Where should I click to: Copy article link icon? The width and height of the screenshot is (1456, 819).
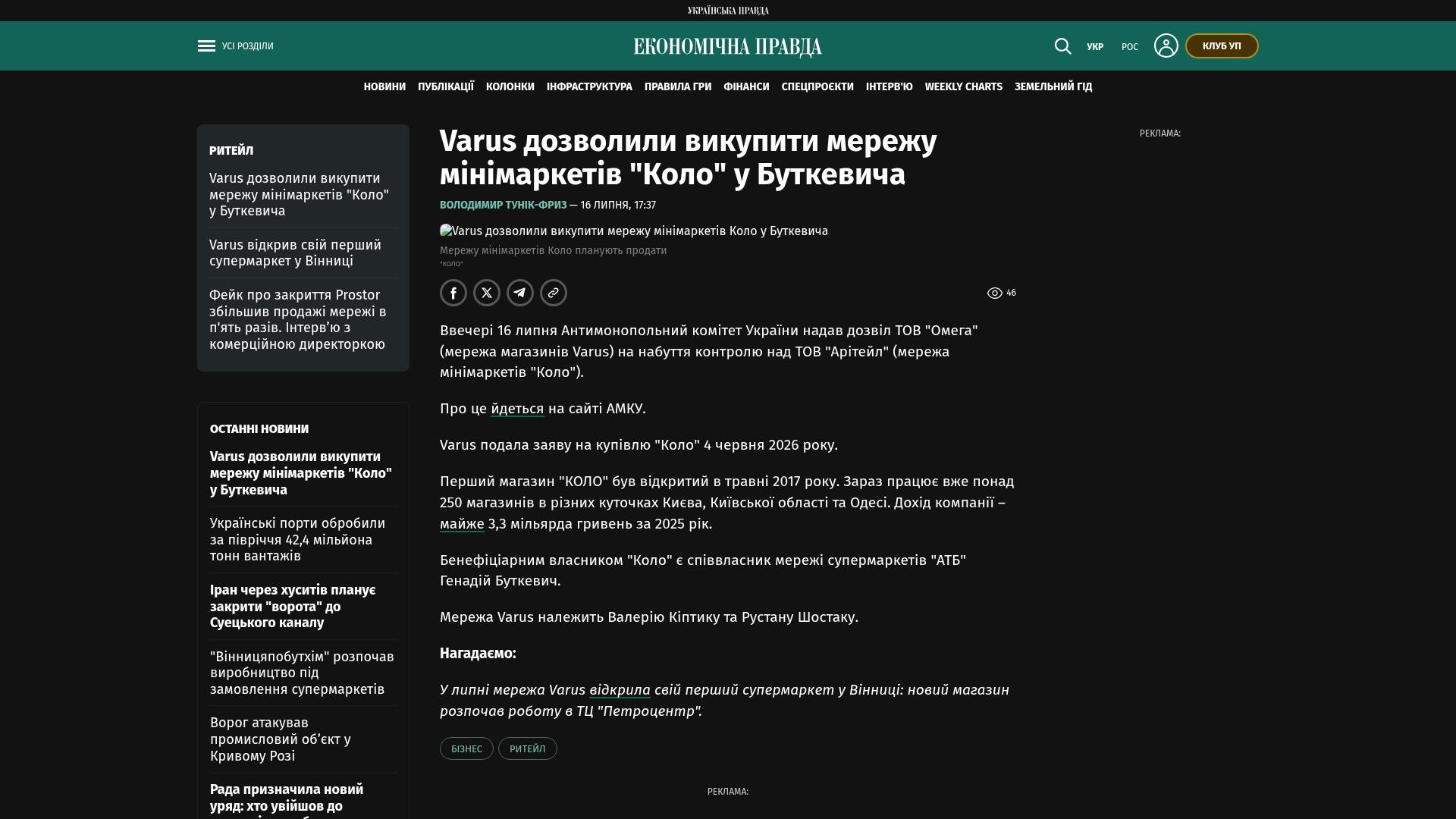(x=554, y=293)
